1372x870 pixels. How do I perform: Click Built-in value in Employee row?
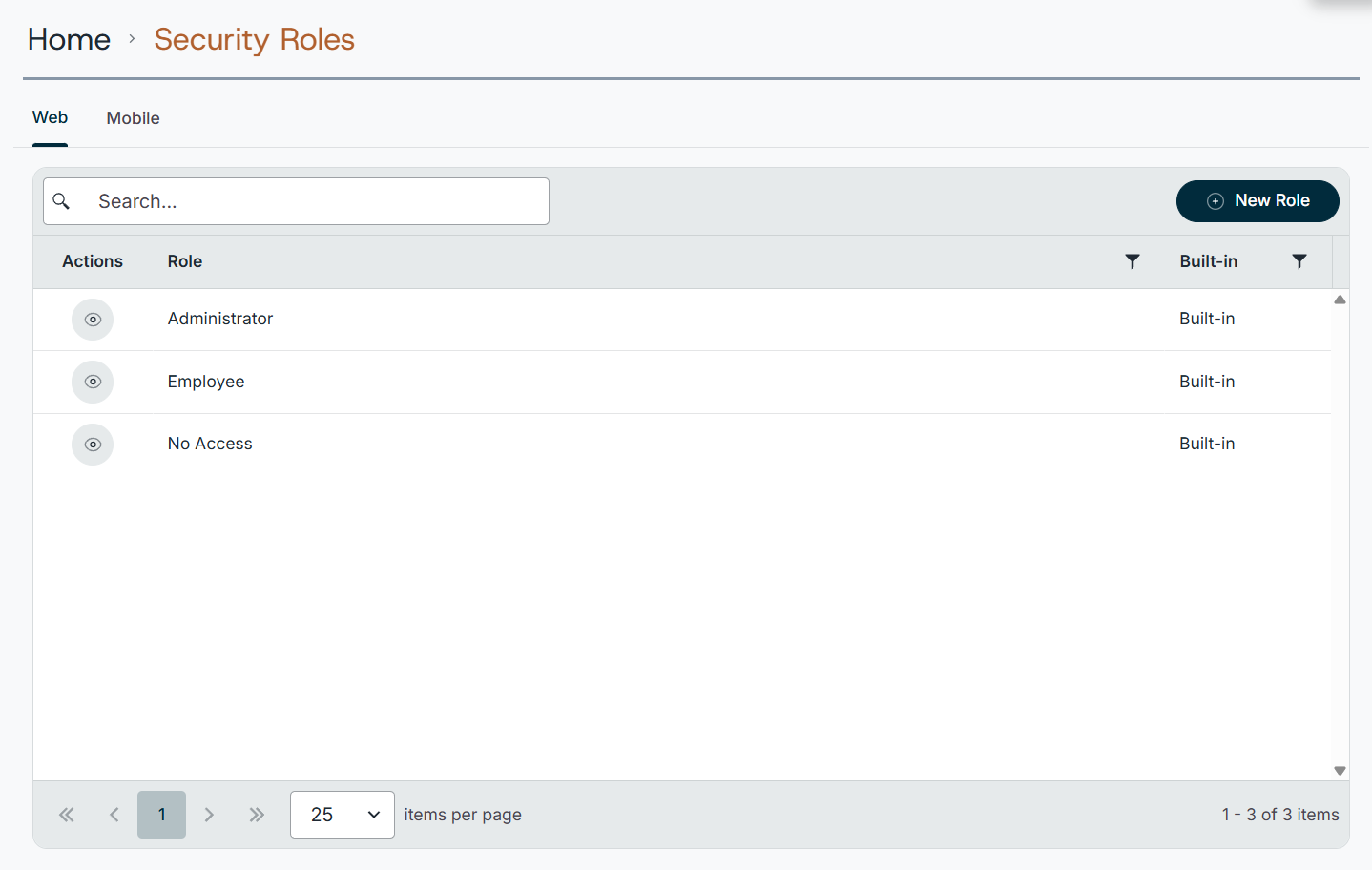click(1207, 382)
